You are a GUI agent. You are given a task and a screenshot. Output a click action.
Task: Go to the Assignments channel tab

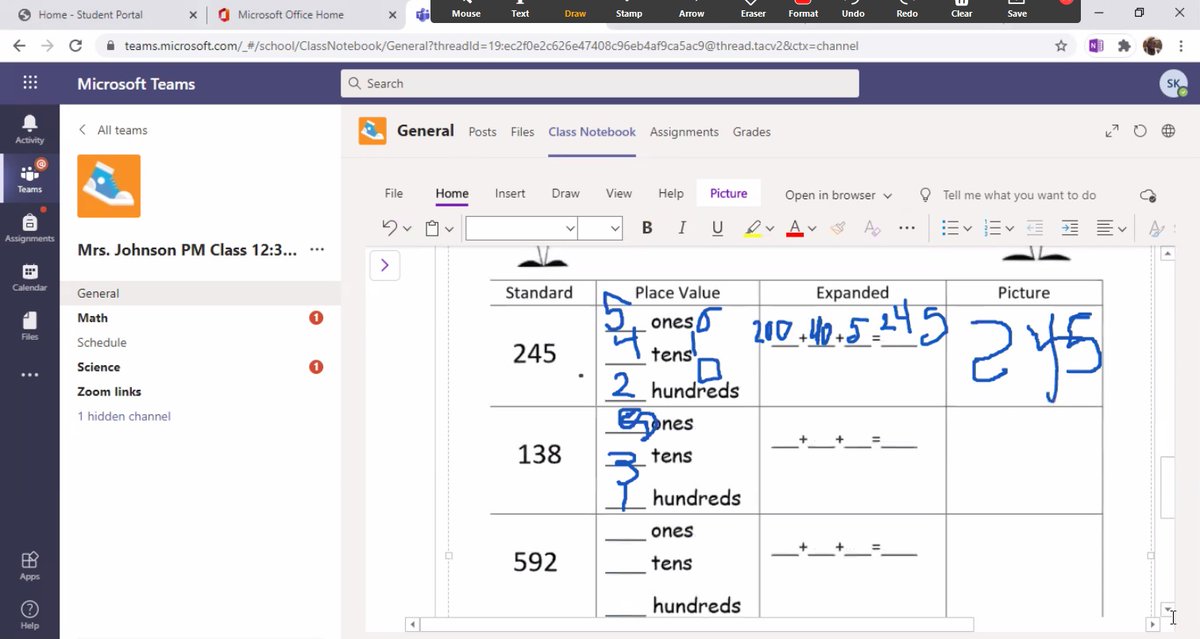(x=684, y=132)
